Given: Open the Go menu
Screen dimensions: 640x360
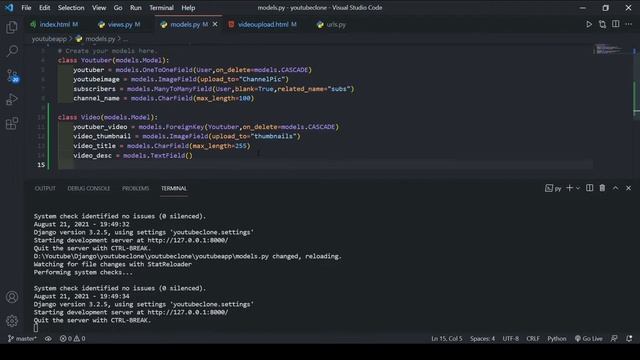Looking at the screenshot, I should 118,8.
